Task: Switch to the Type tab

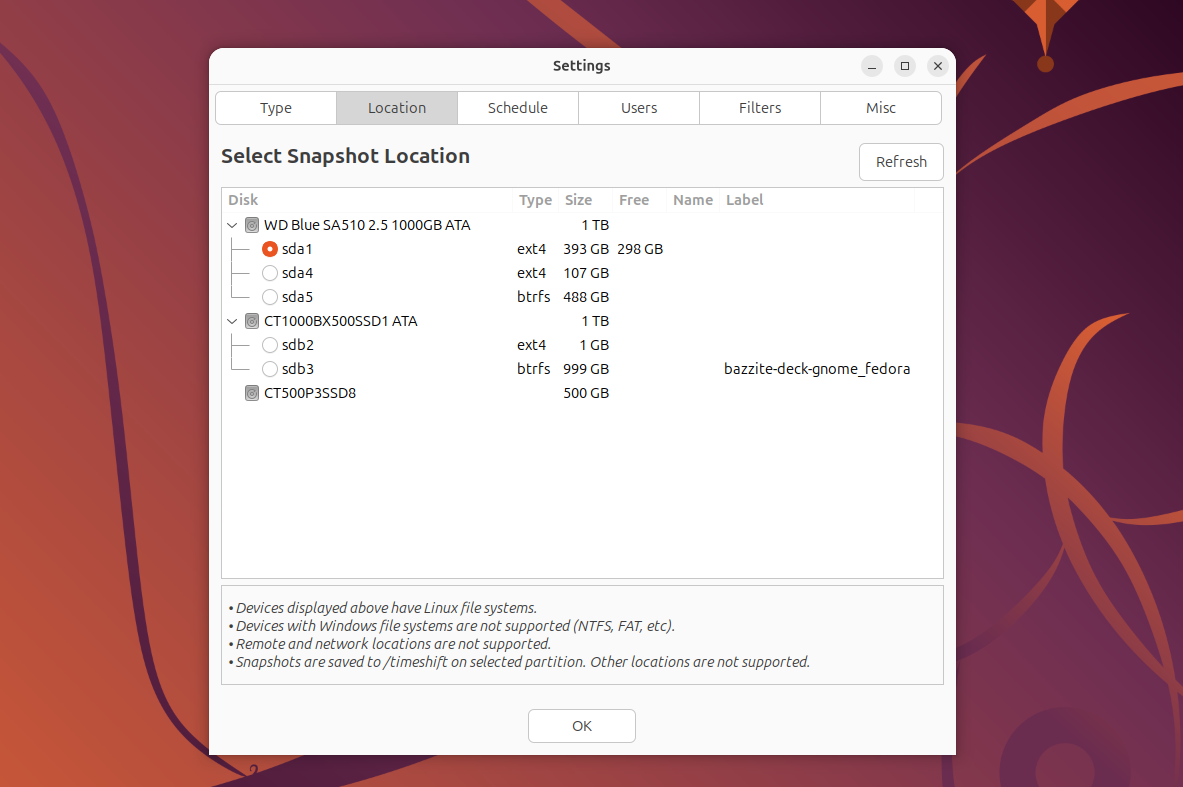Action: point(276,108)
